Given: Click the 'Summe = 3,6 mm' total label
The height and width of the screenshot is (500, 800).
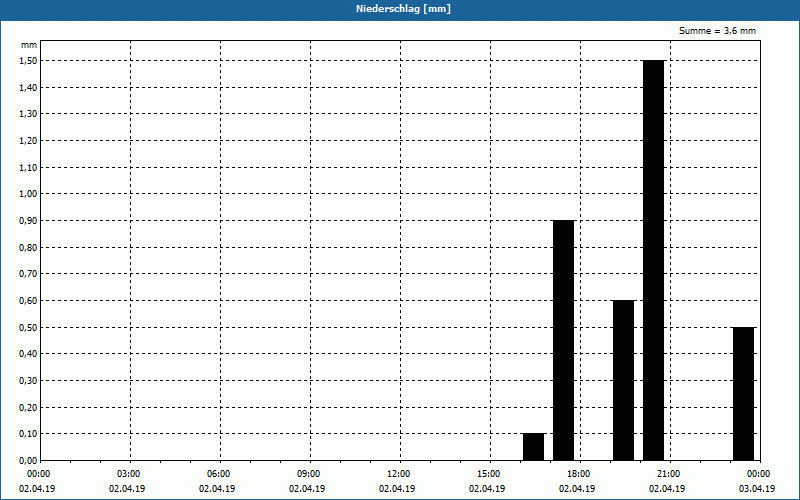Looking at the screenshot, I should click(x=717, y=31).
